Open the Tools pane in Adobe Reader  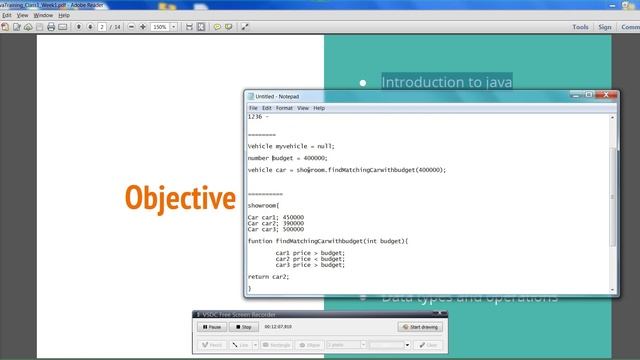point(580,27)
